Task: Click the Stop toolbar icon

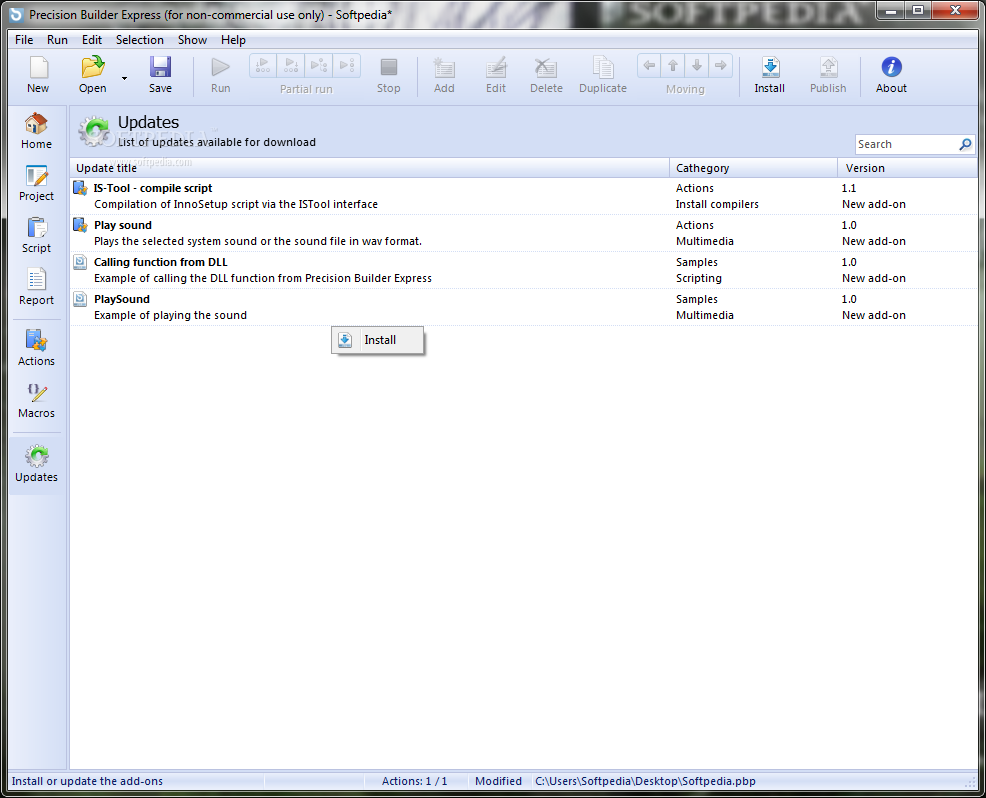Action: [389, 67]
